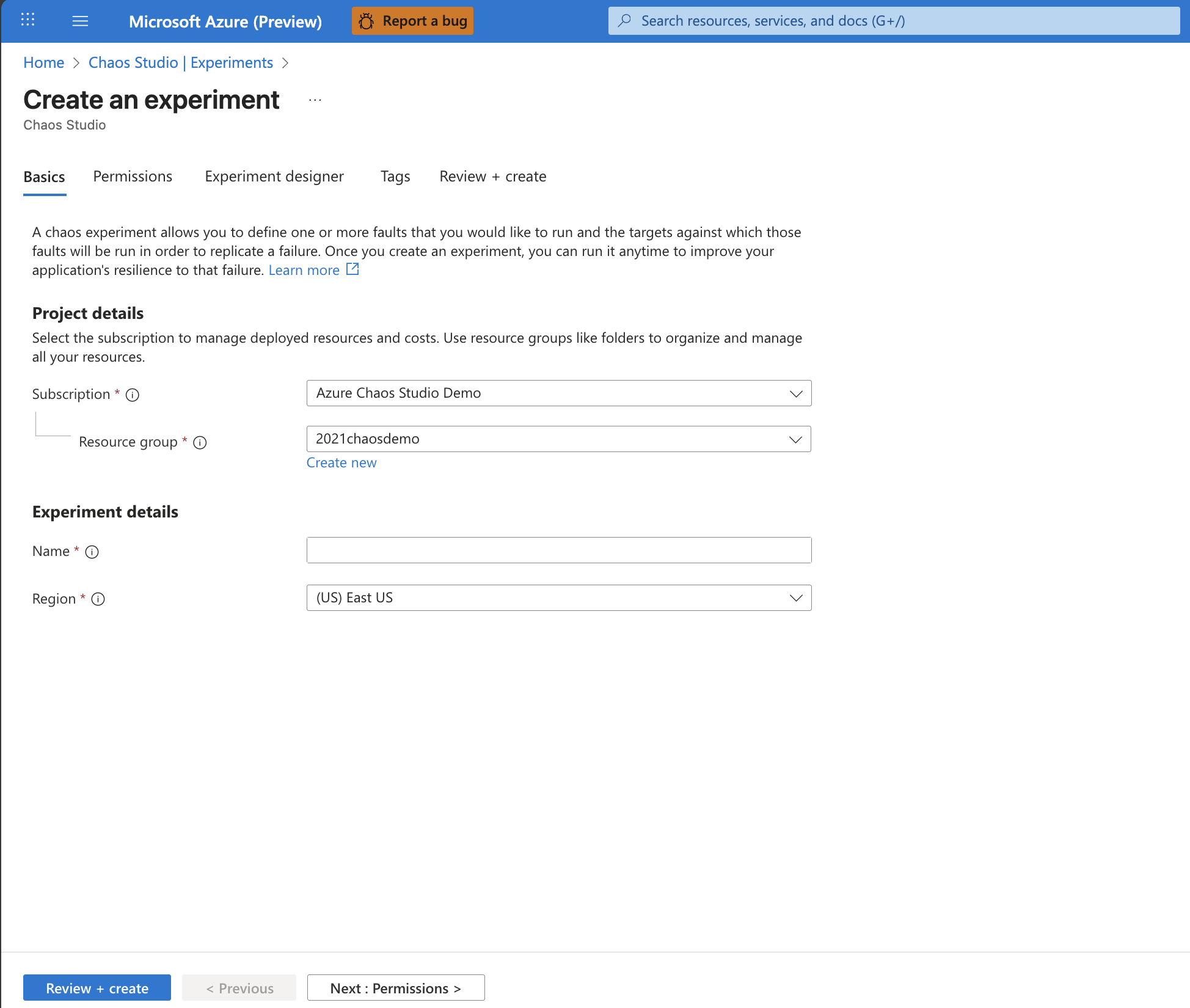Show info tooltip for Region
Viewport: 1190px width, 1008px height.
click(98, 599)
